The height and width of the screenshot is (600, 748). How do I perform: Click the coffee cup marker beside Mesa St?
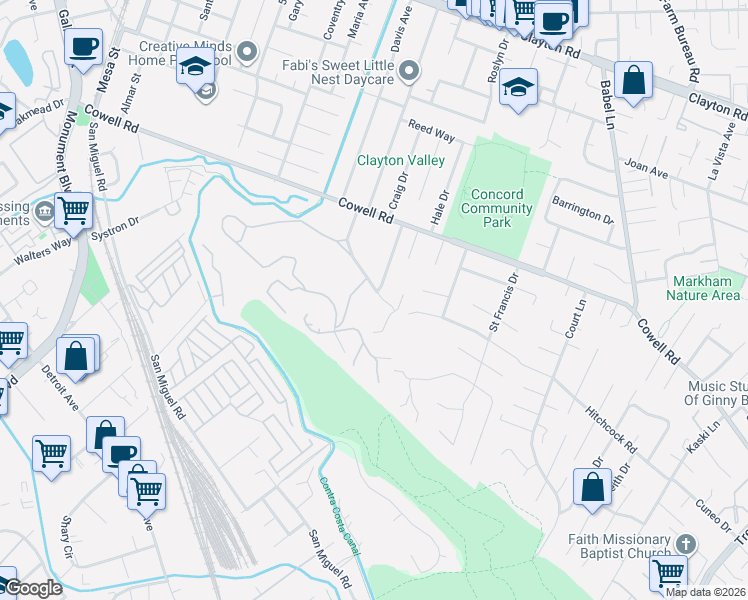83,49
